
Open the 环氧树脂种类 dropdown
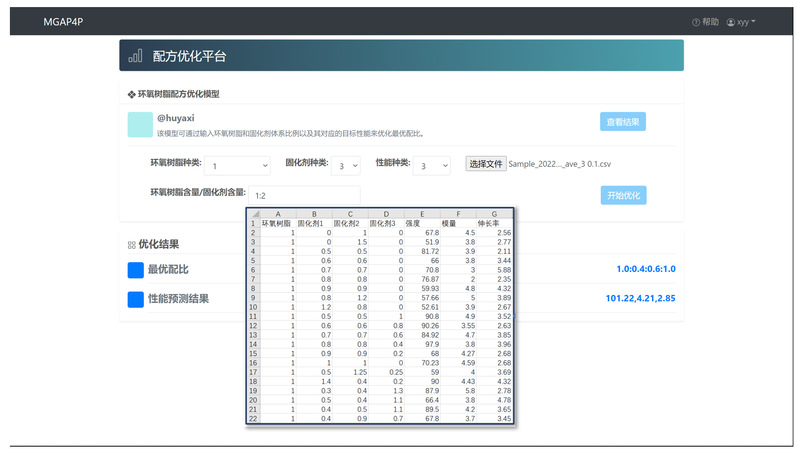(x=238, y=165)
